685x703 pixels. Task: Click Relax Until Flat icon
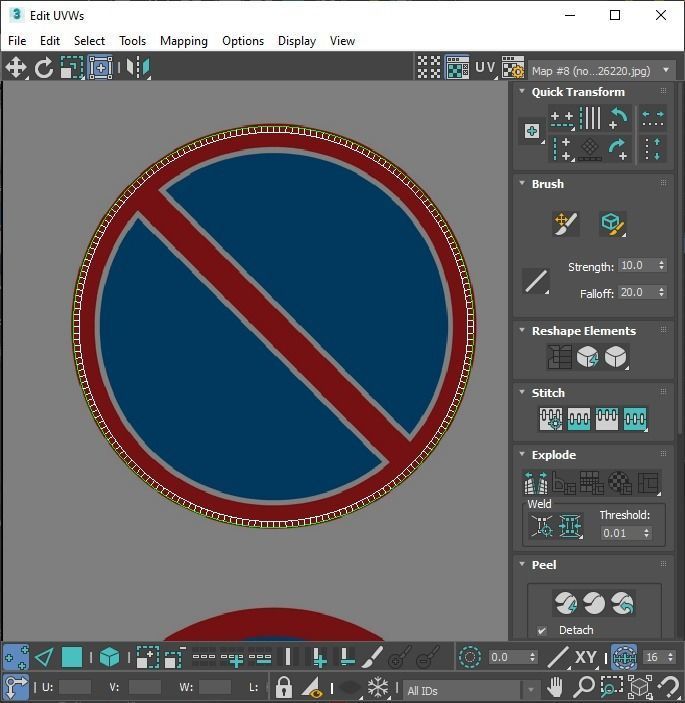(x=587, y=357)
